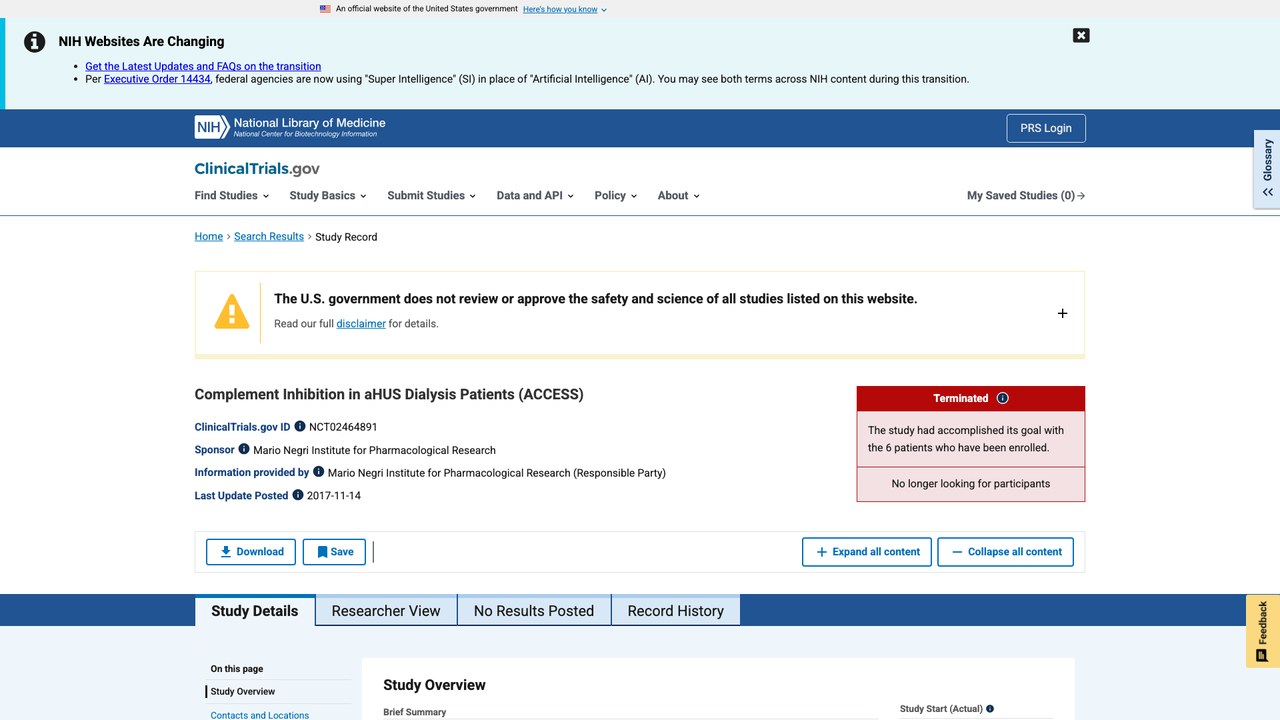Return to Search Results breadcrumb
The height and width of the screenshot is (720, 1280).
pyautogui.click(x=269, y=237)
